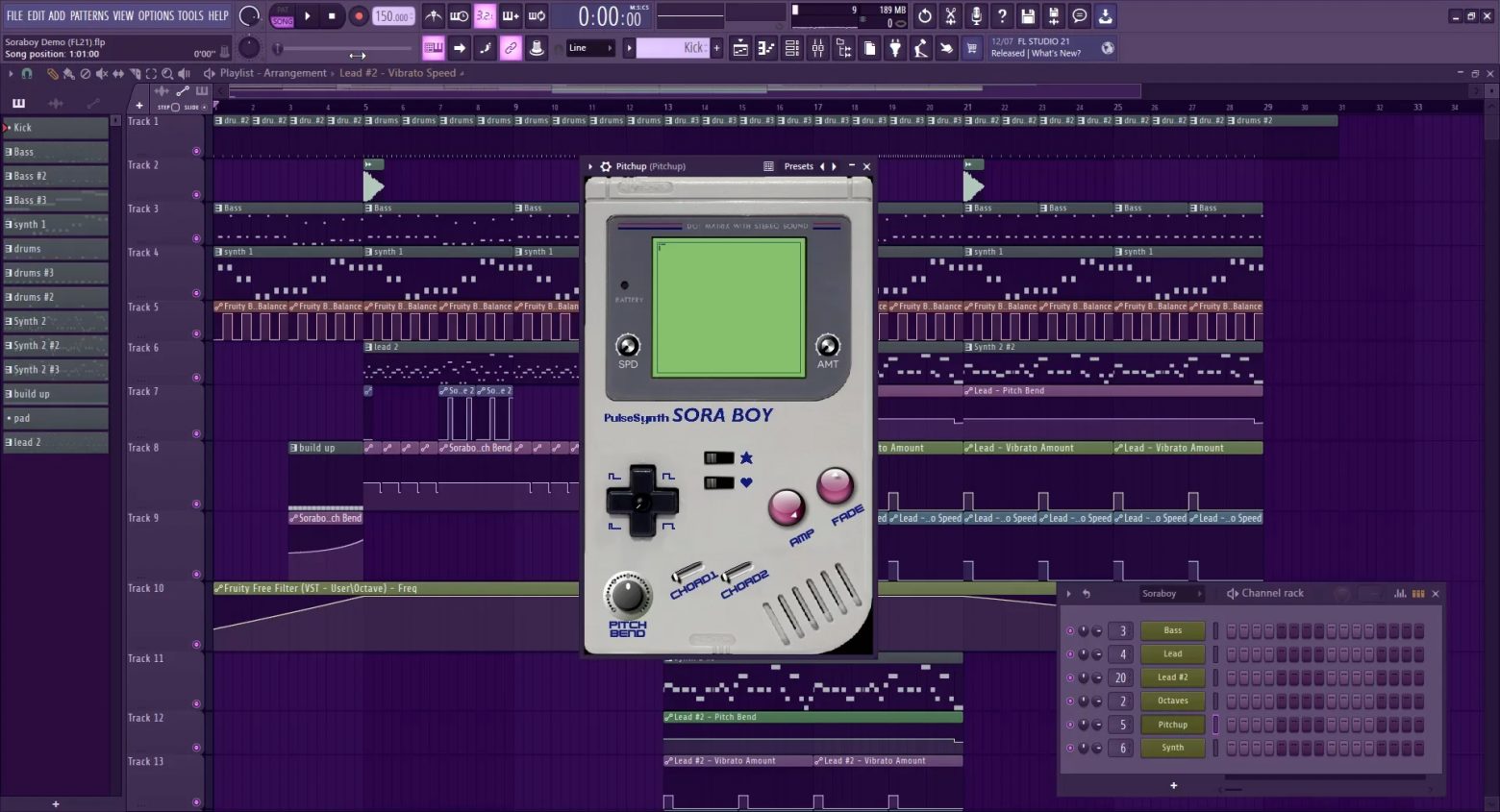Click the stop button
Image resolution: width=1500 pixels, height=812 pixels.
pos(332,16)
